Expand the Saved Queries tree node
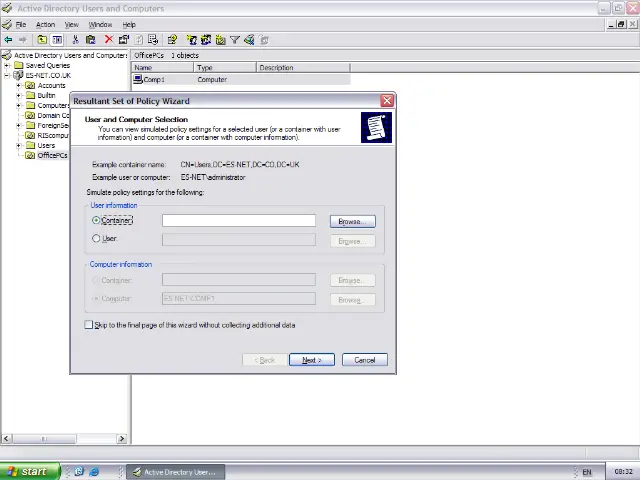Image resolution: width=640 pixels, height=480 pixels. [x=7, y=65]
